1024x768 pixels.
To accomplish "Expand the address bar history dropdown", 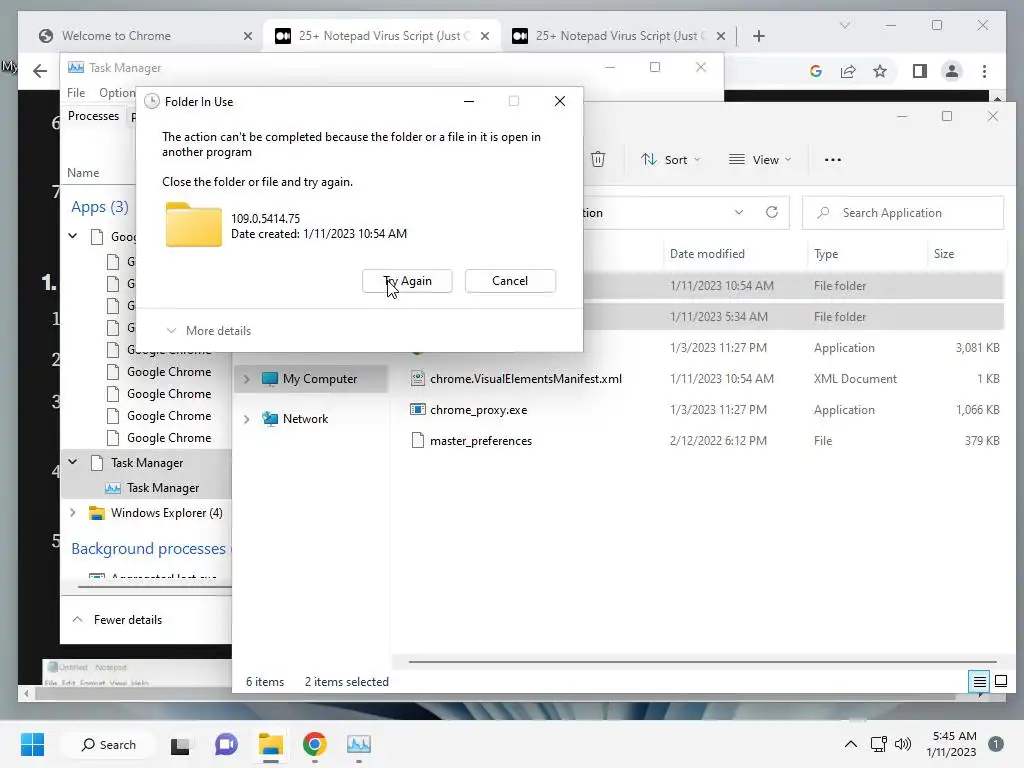I will tap(739, 212).
